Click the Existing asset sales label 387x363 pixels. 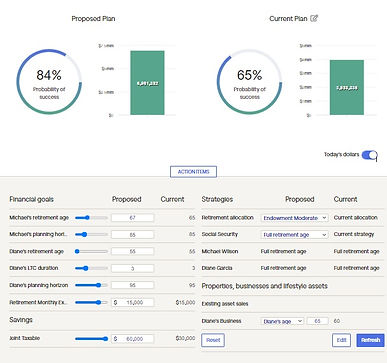coord(225,304)
